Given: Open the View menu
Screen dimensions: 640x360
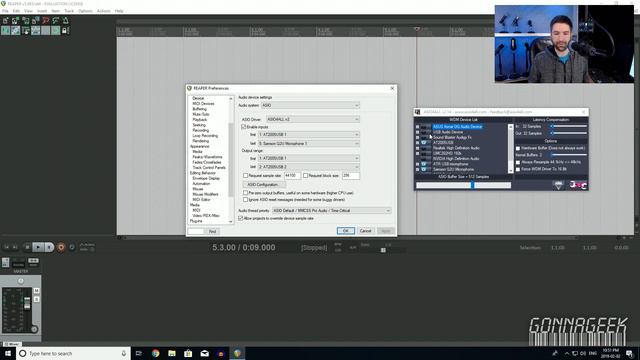Looking at the screenshot, I should (x=28, y=11).
